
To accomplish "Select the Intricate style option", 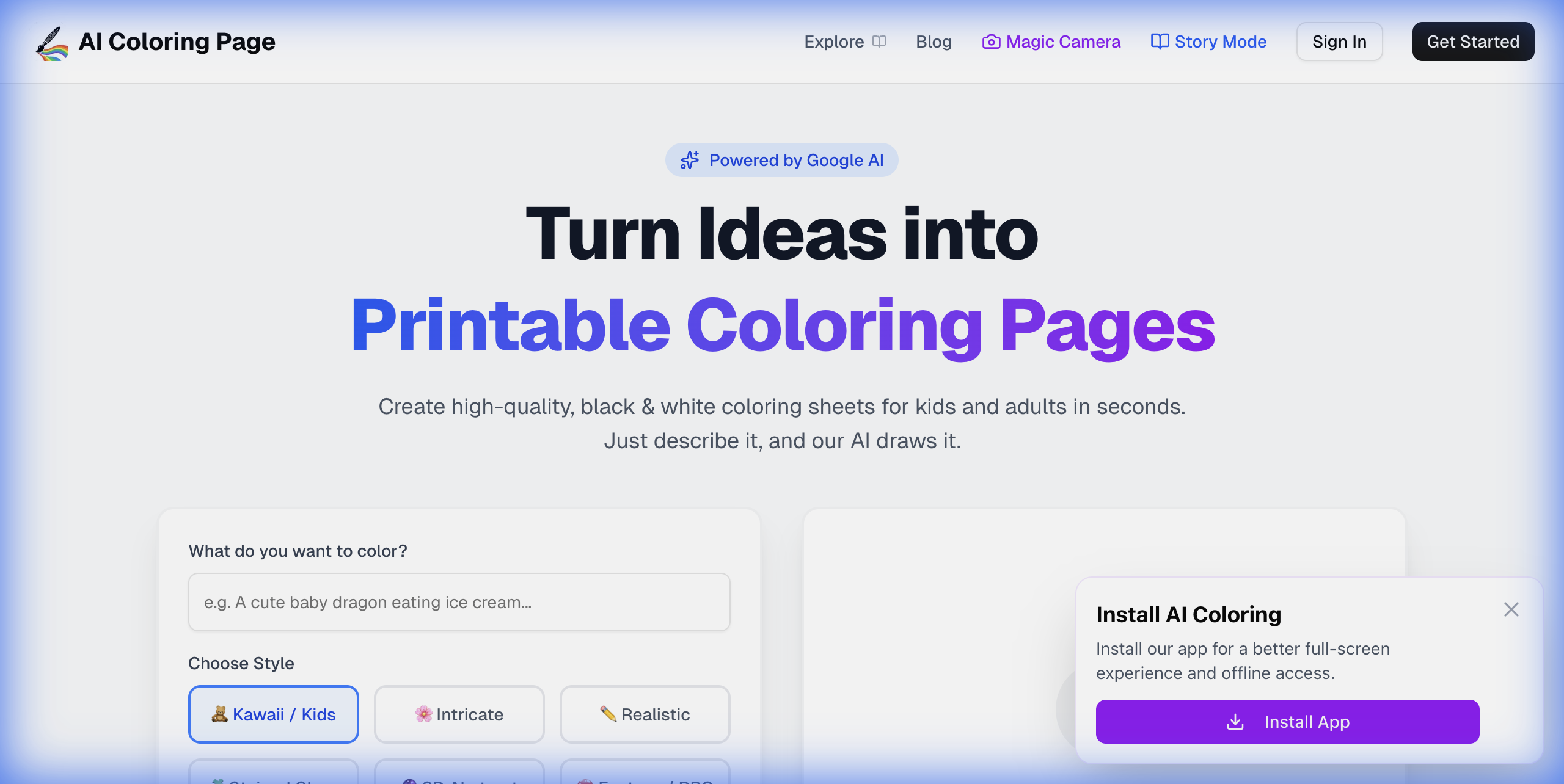I will tap(459, 714).
